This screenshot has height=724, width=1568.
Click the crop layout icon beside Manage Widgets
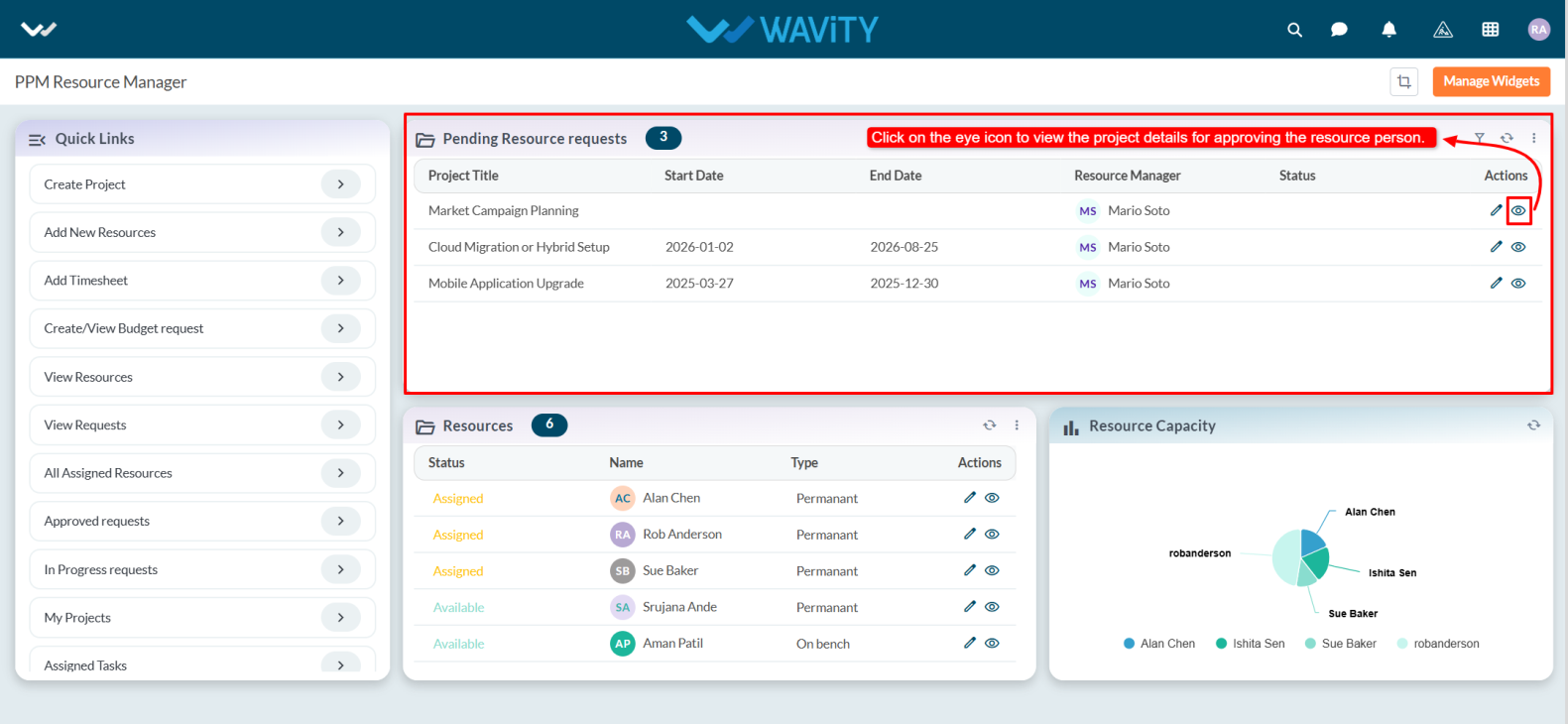tap(1404, 81)
